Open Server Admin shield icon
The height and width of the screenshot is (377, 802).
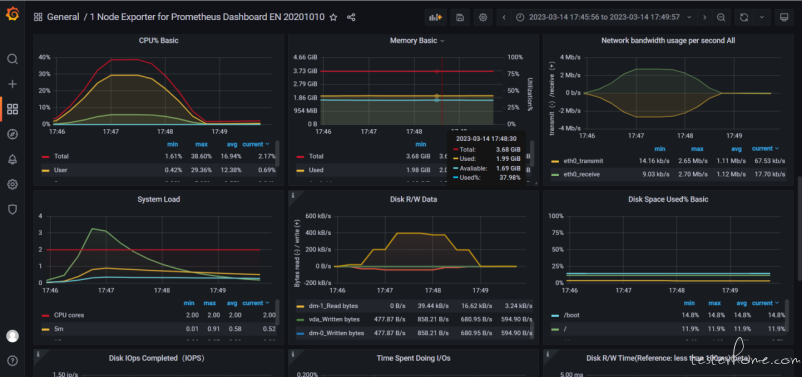[12, 209]
